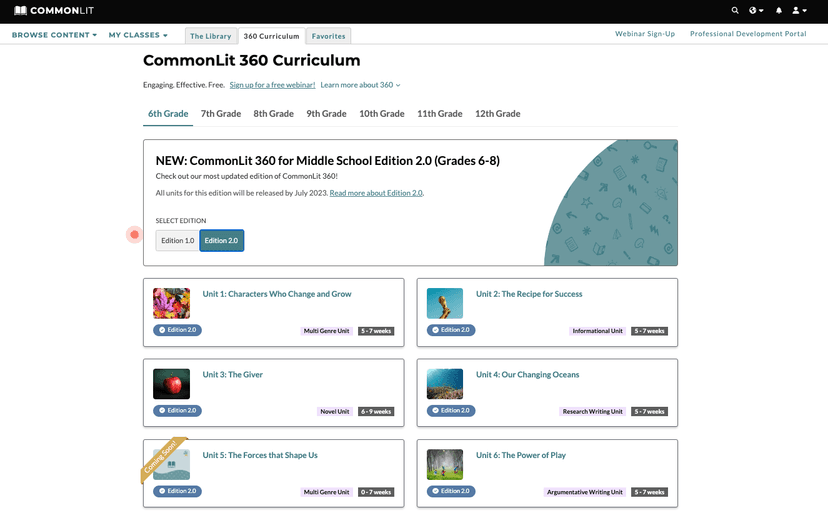The image size is (828, 523).
Task: Expand Learn more about 360
Action: [x=360, y=85]
